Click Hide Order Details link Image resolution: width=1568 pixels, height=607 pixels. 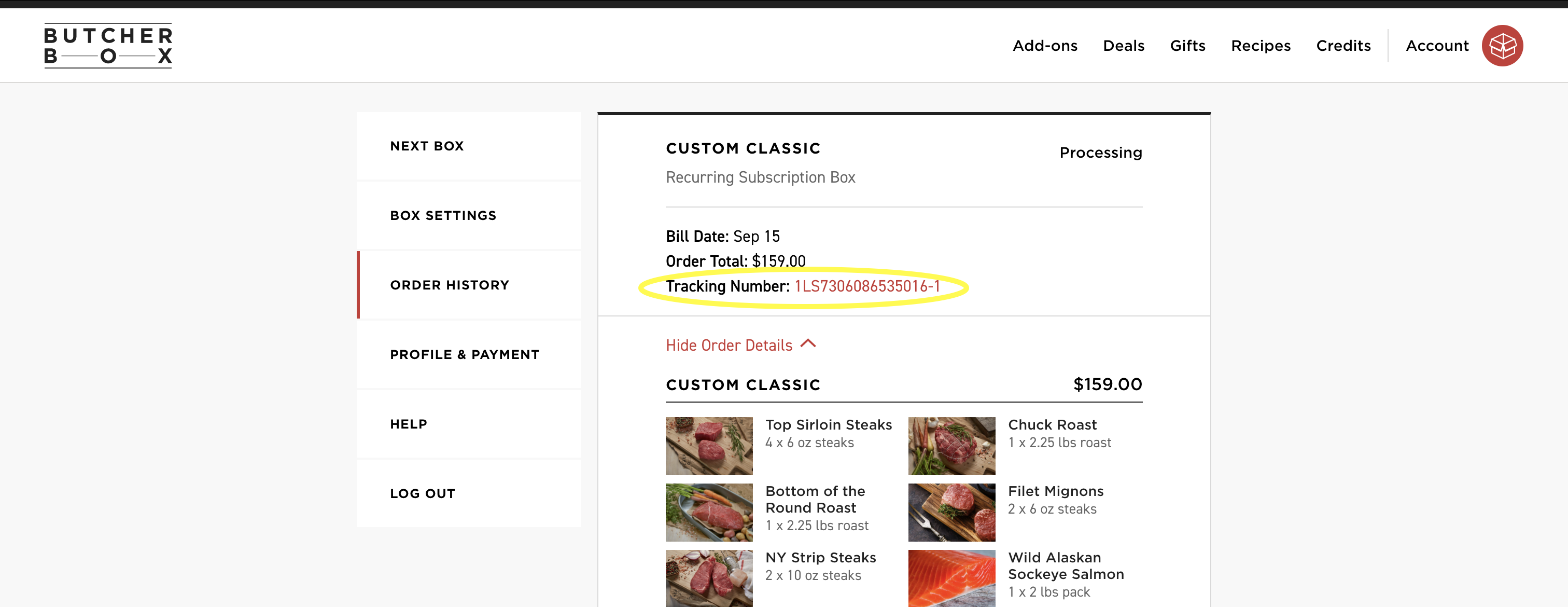729,345
